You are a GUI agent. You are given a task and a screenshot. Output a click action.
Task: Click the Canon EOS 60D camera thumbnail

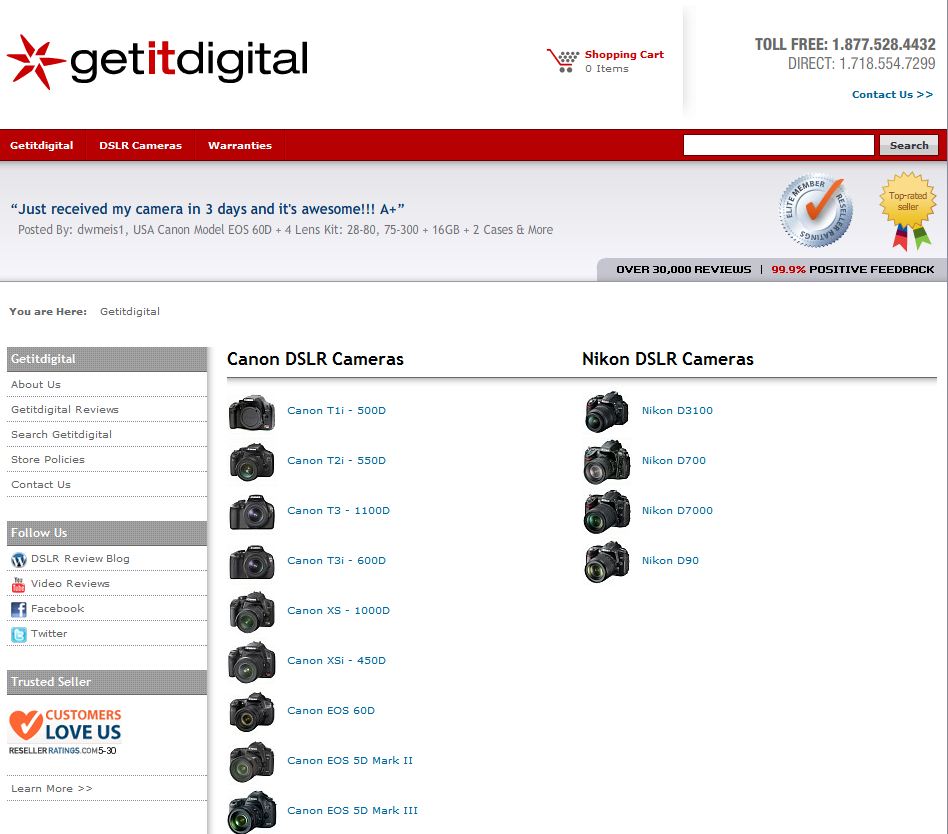(251, 711)
